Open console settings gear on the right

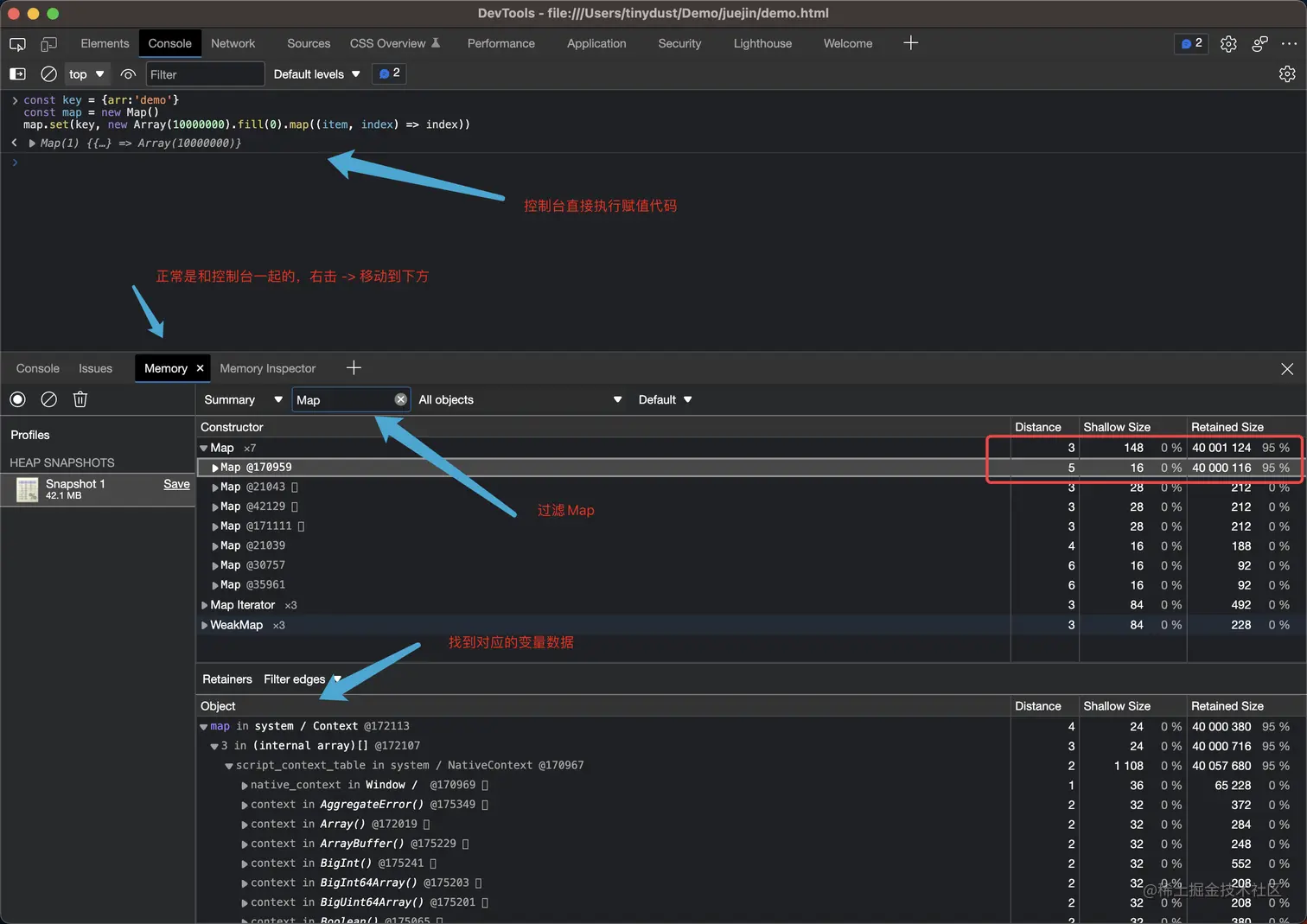pos(1287,74)
